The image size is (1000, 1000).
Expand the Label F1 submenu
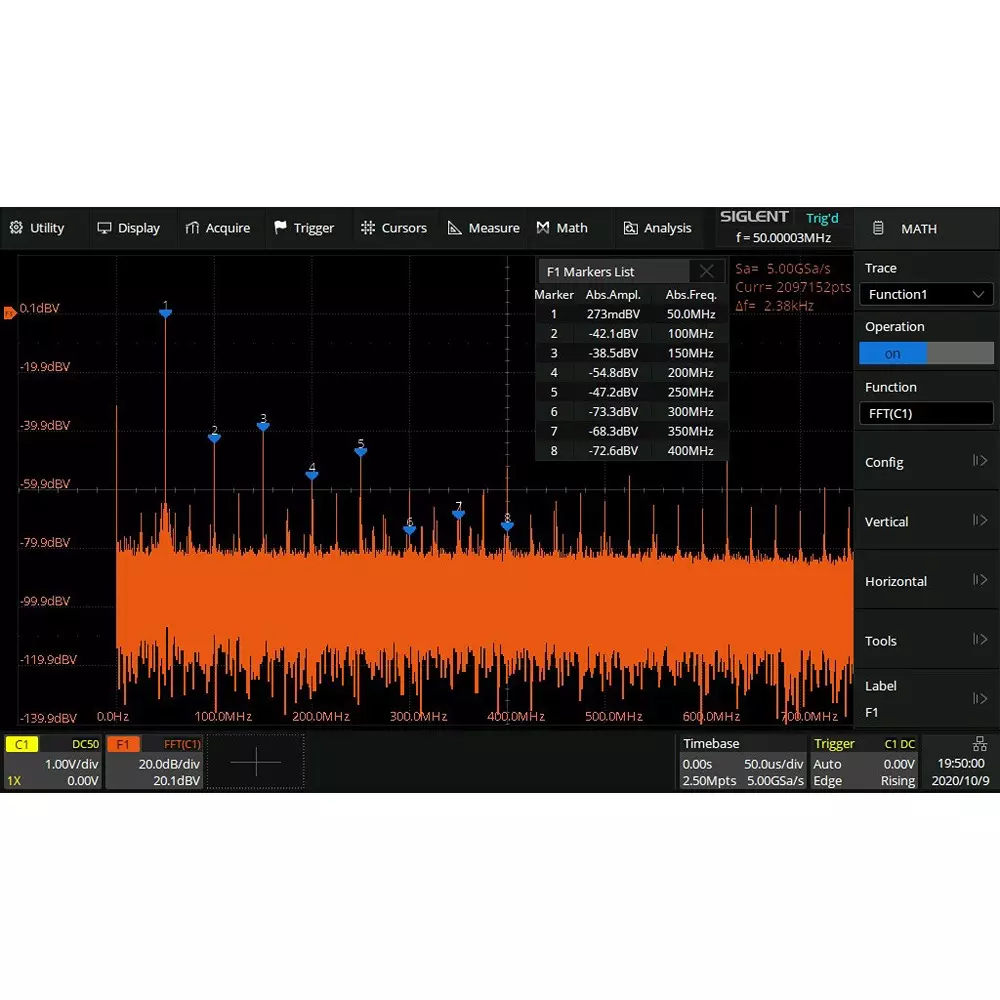pyautogui.click(x=926, y=698)
